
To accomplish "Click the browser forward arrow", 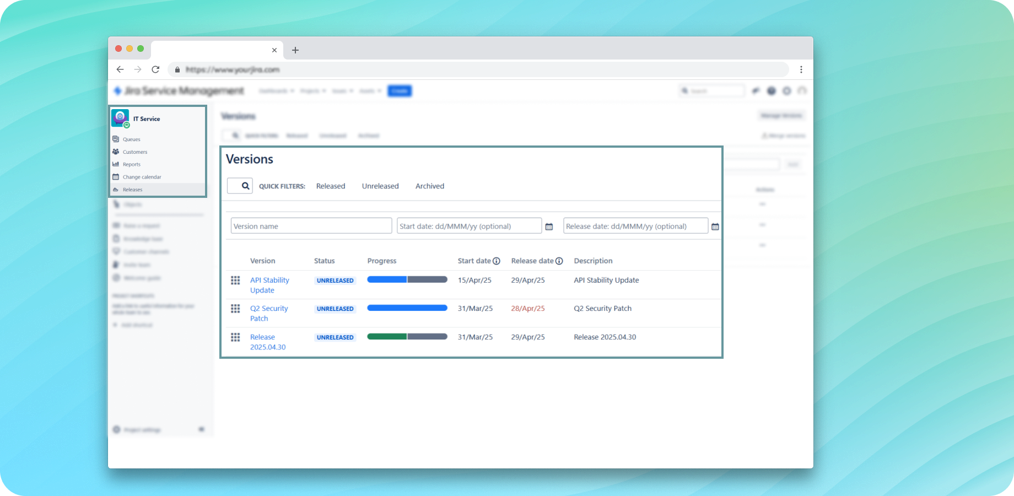I will click(x=138, y=69).
